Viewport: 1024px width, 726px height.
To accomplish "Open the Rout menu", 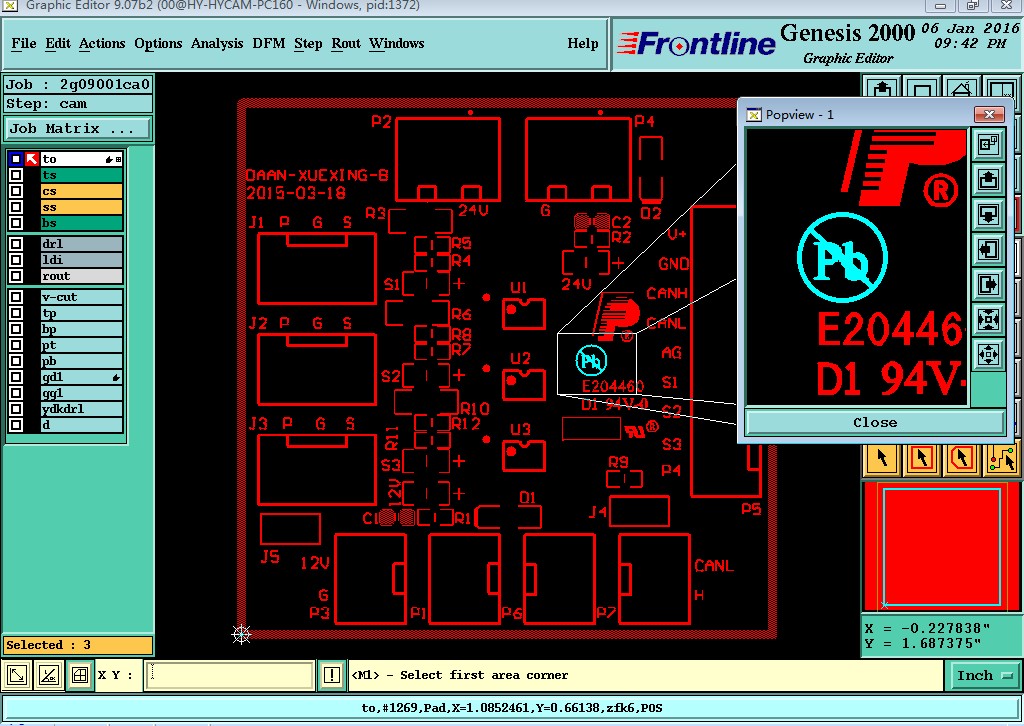I will pos(345,44).
